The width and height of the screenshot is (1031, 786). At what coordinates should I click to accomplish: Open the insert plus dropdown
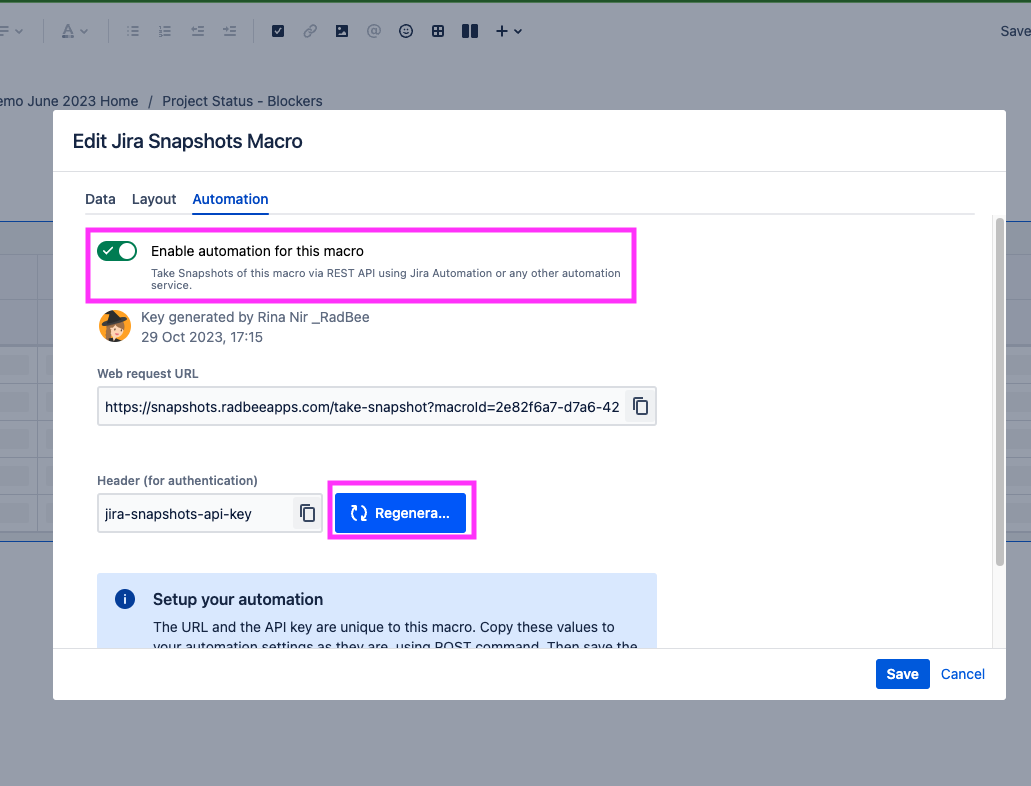[508, 31]
